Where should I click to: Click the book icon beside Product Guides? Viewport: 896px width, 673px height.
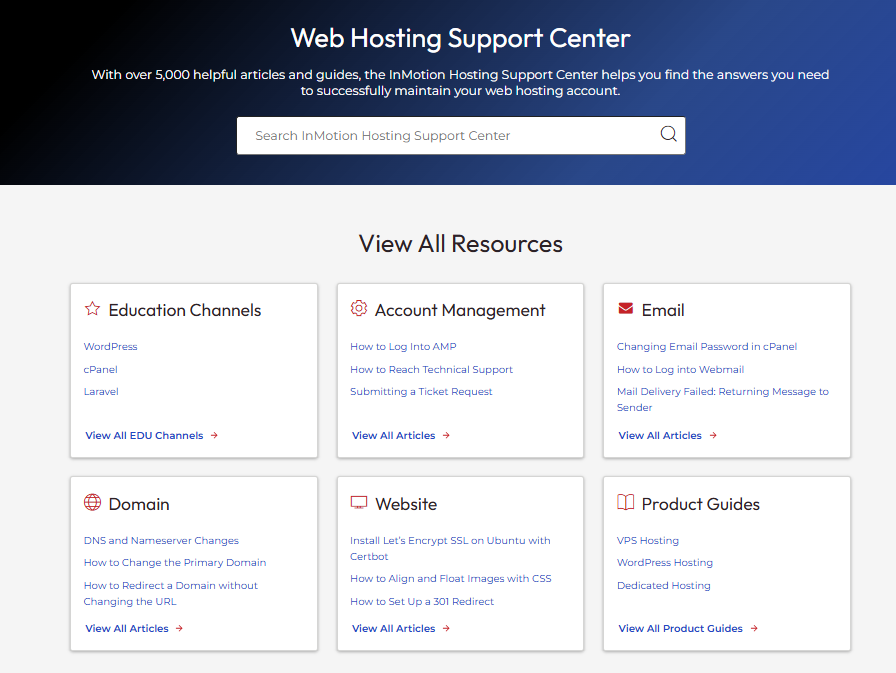tap(626, 502)
